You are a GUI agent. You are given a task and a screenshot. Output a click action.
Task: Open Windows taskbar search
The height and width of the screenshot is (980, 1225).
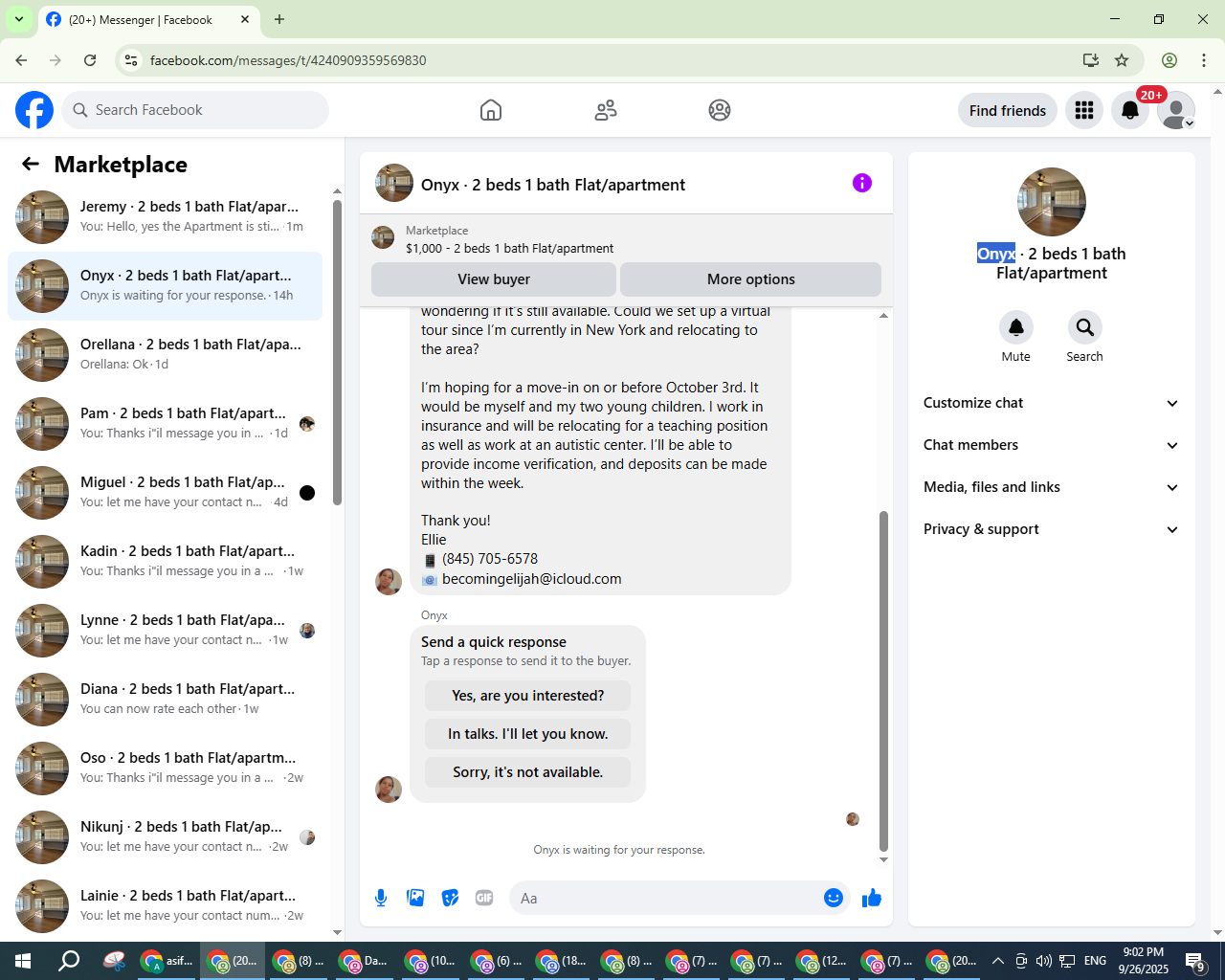(69, 961)
